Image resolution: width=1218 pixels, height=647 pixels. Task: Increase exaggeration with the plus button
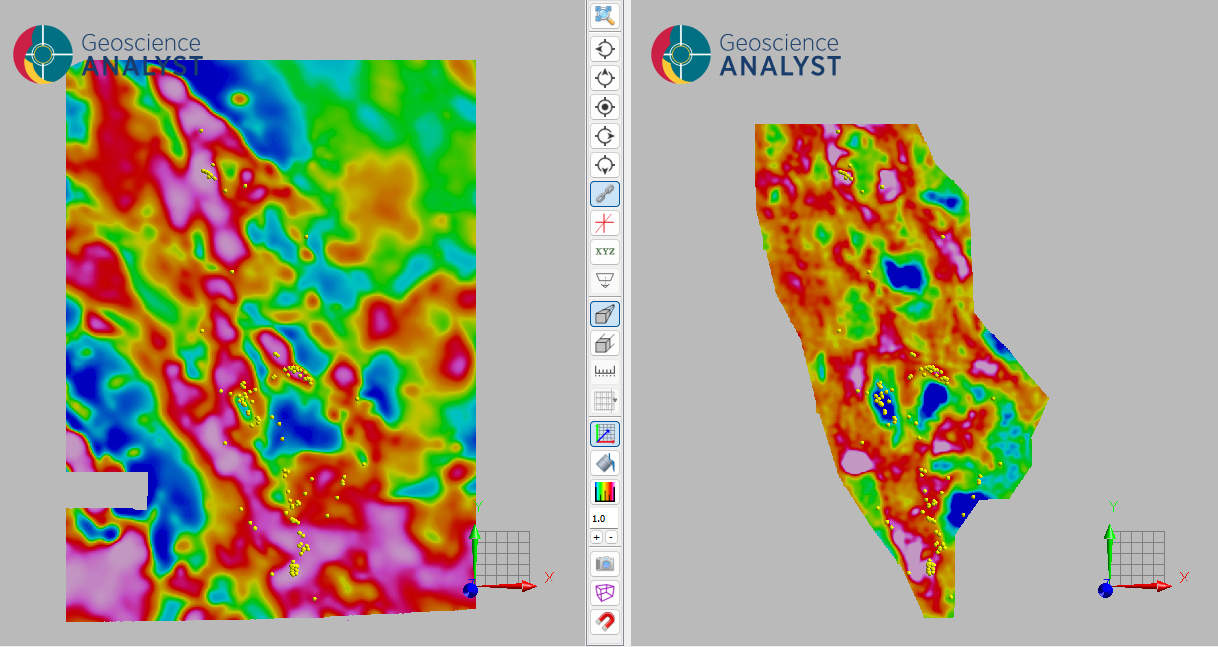597,537
